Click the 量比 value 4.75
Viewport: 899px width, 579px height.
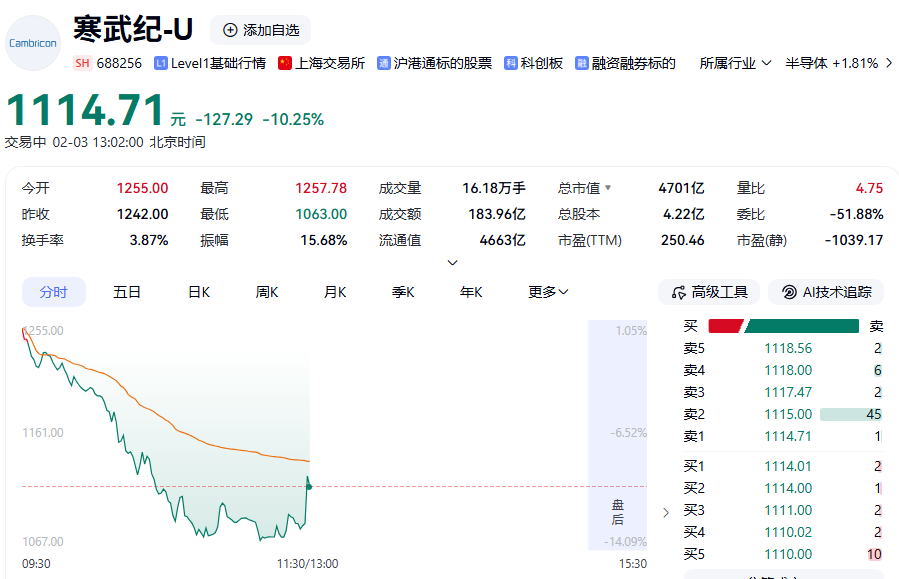tap(869, 188)
